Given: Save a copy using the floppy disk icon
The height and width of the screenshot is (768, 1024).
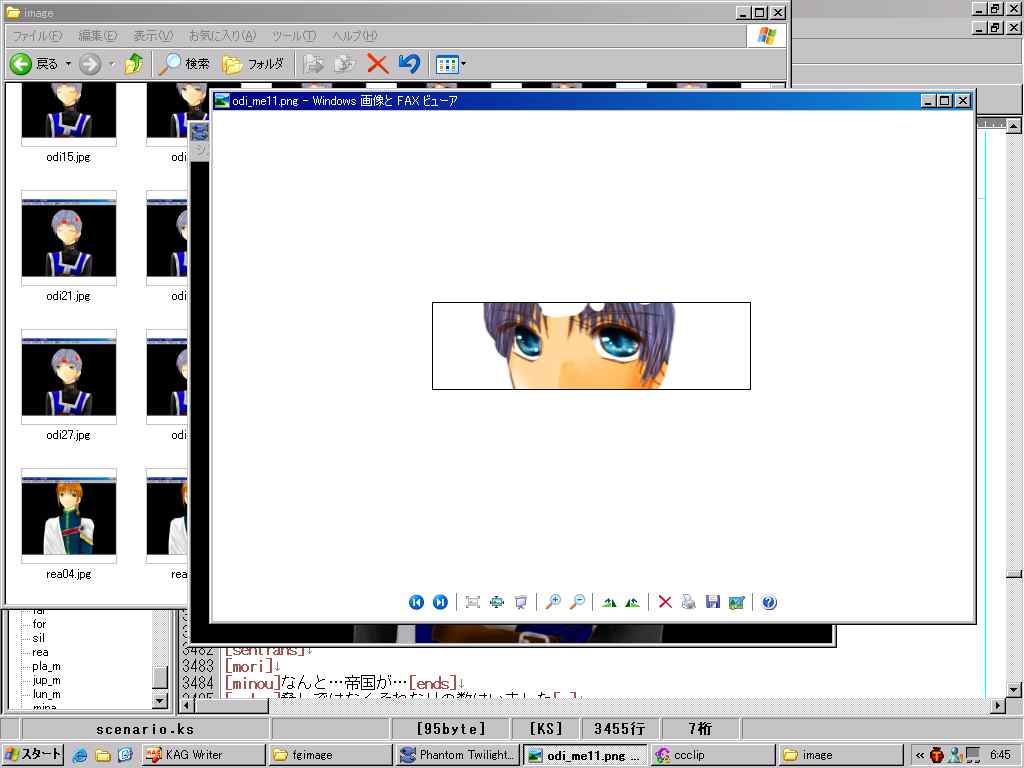Looking at the screenshot, I should point(712,602).
